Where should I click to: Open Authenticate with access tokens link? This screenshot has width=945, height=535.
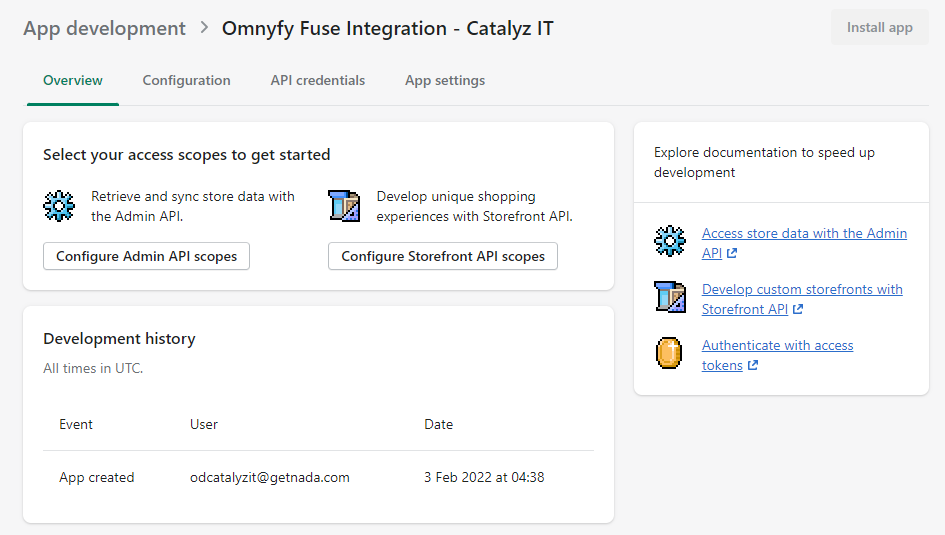click(777, 355)
